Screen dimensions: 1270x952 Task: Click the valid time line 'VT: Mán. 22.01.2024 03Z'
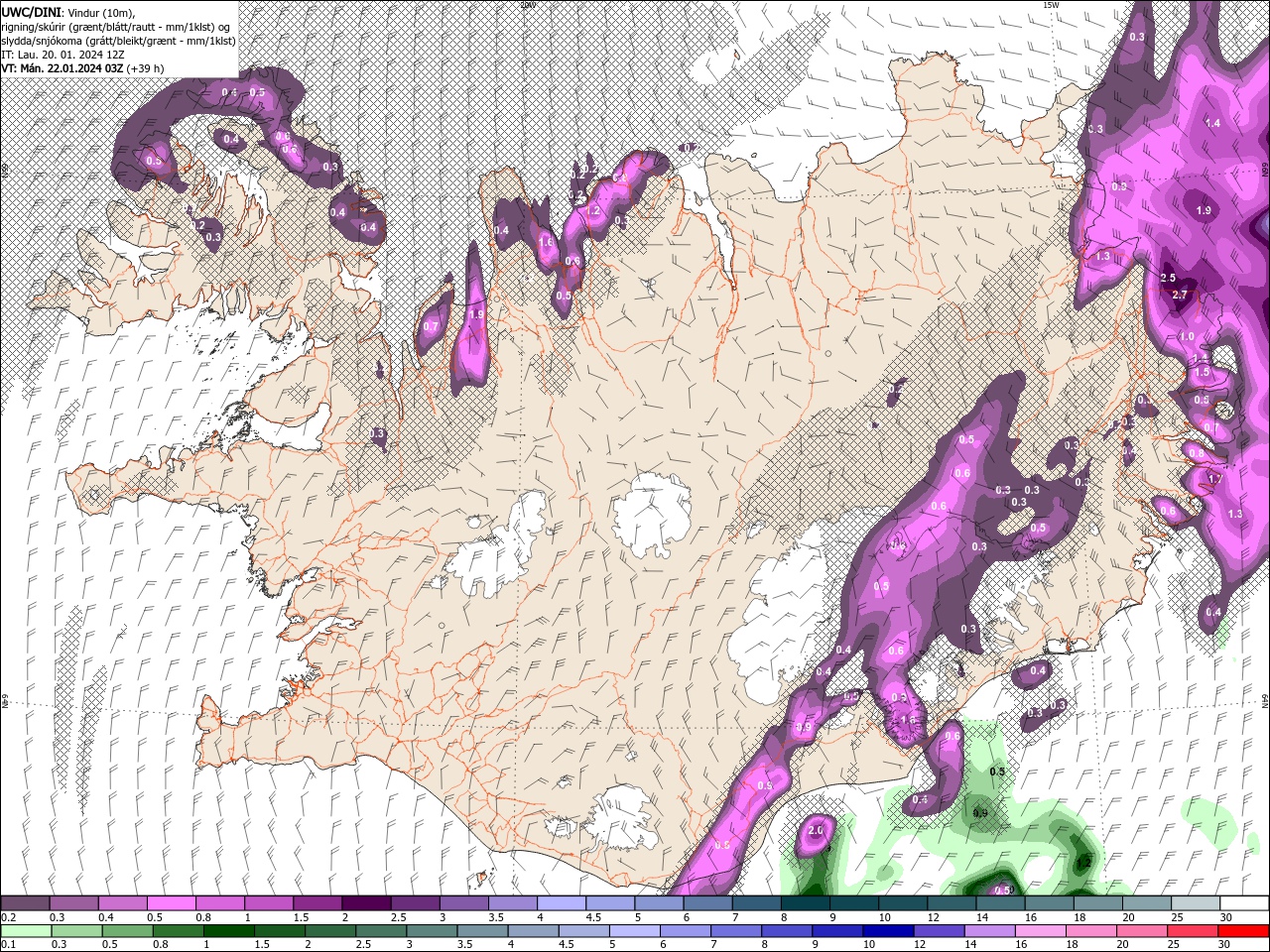[62, 67]
